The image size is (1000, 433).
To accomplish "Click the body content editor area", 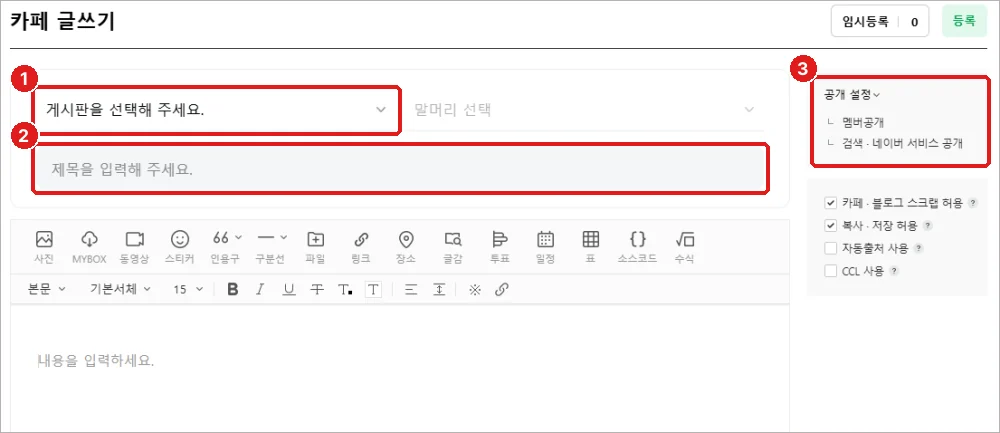I will pyautogui.click(x=400, y=368).
